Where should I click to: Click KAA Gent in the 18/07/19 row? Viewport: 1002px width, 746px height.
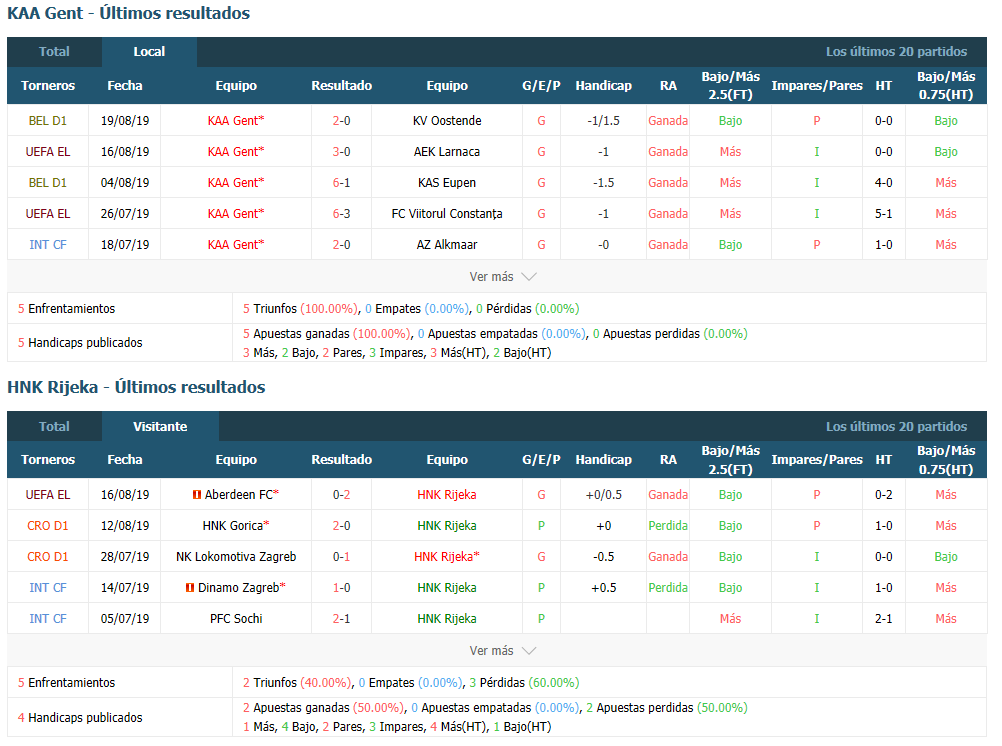click(236, 245)
